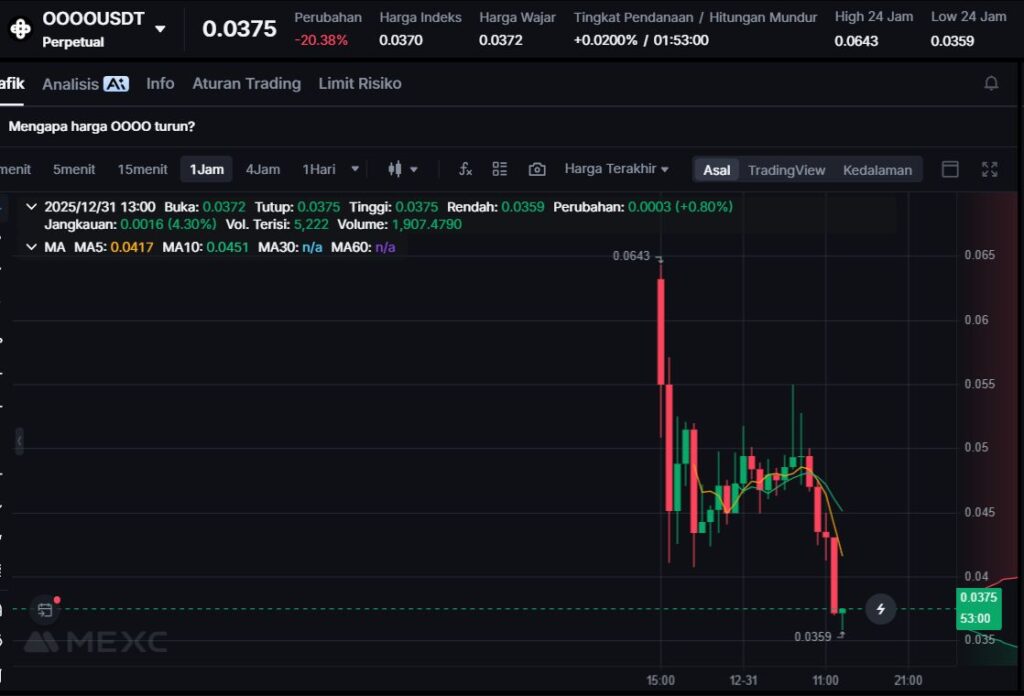The height and width of the screenshot is (696, 1024).
Task: Click the lightning quick-order button
Action: pyautogui.click(x=880, y=608)
